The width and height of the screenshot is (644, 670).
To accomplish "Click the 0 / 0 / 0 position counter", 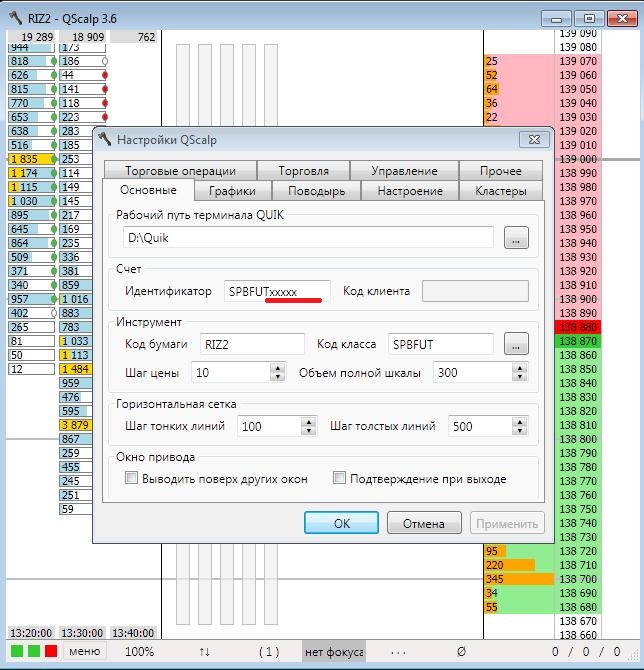I will point(586,652).
